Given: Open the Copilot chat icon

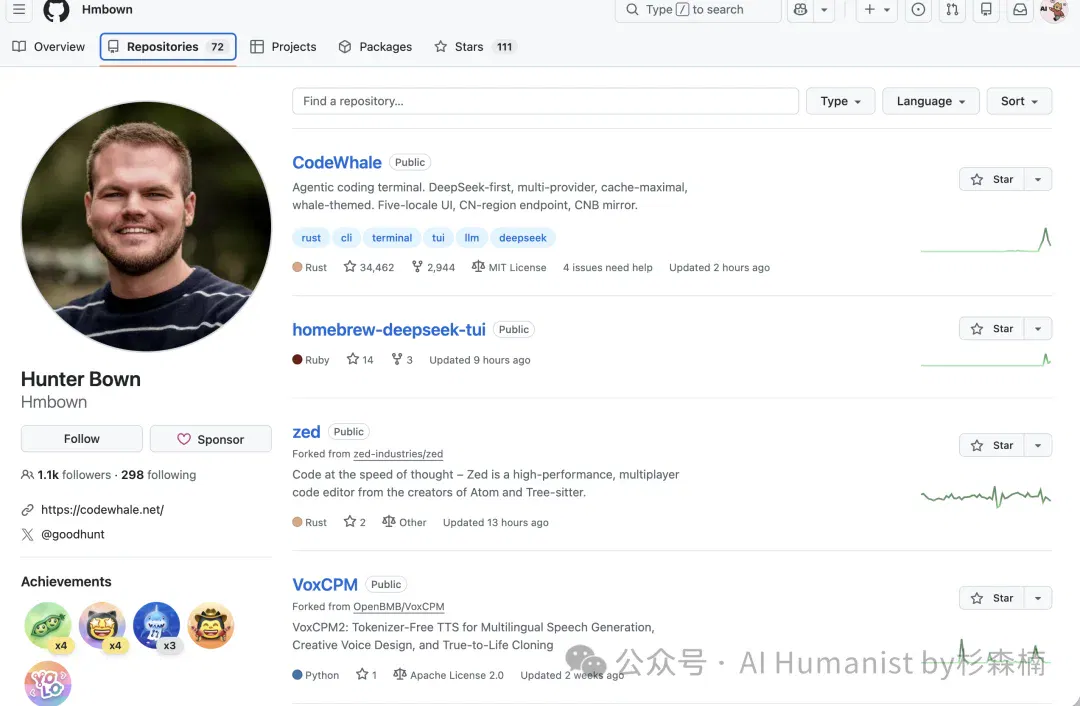Looking at the screenshot, I should (x=800, y=10).
